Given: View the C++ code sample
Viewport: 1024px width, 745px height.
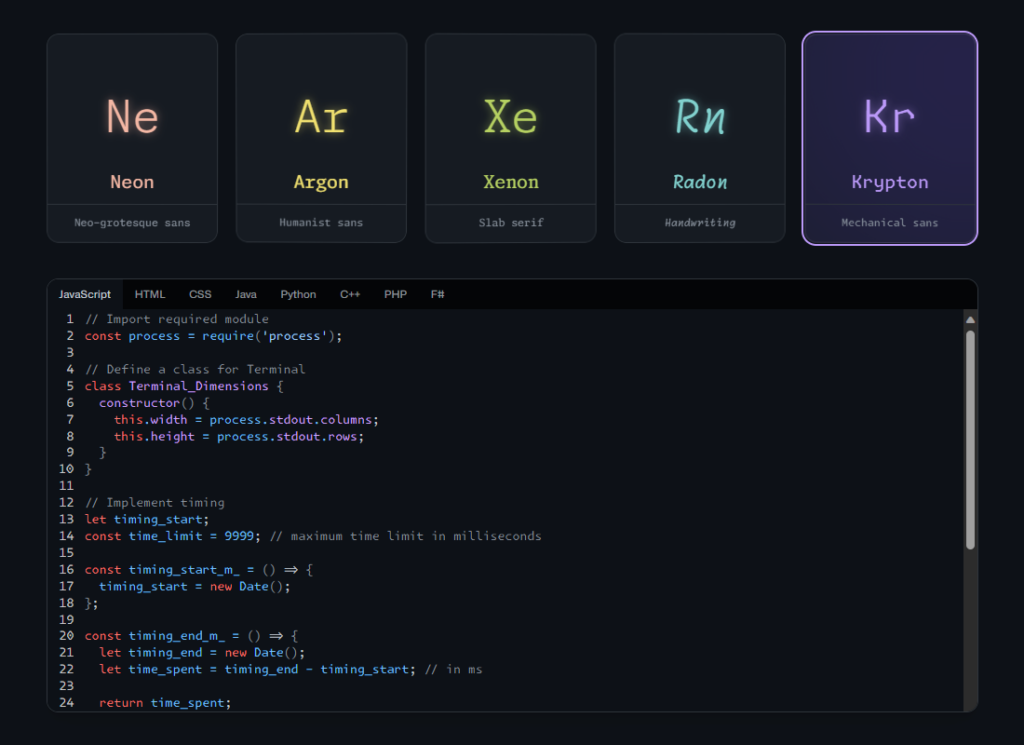Looking at the screenshot, I should [350, 294].
